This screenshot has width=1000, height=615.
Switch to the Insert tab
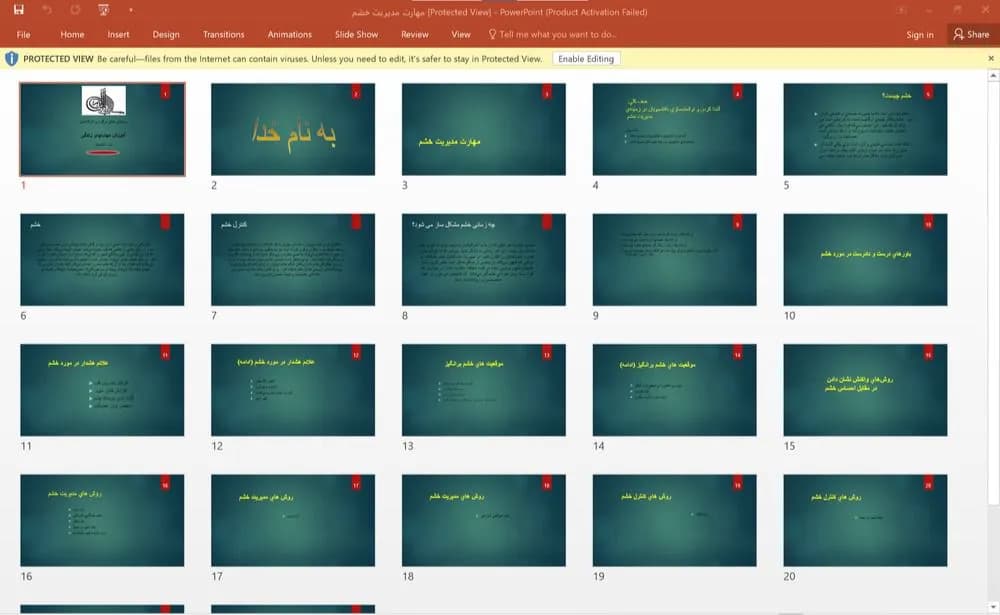pos(118,34)
